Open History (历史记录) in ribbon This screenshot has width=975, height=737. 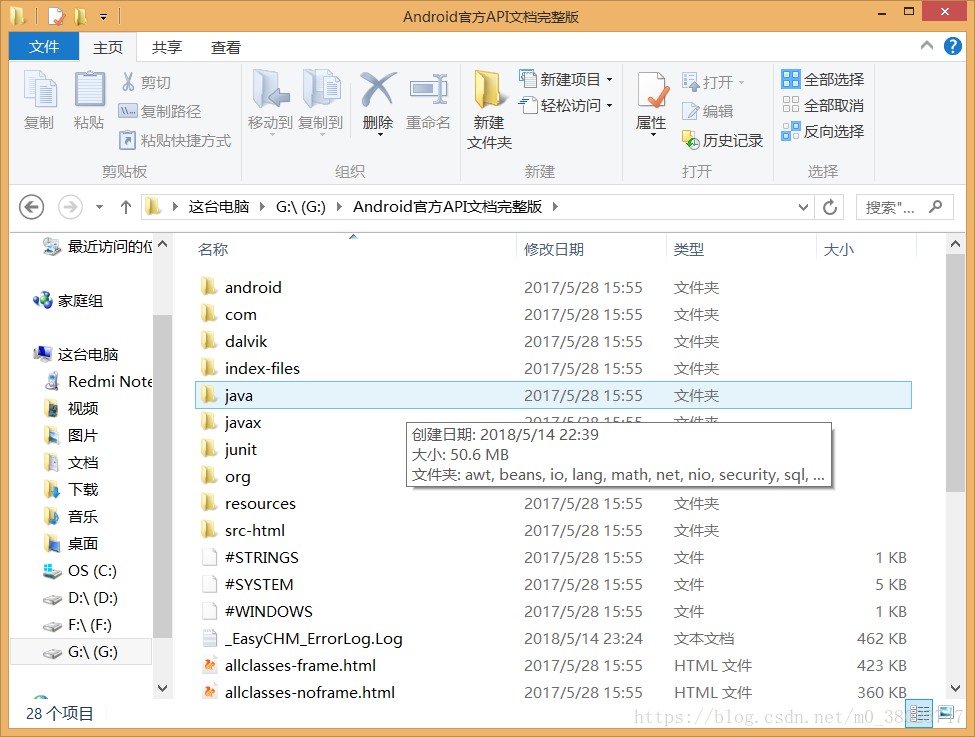pyautogui.click(x=722, y=141)
